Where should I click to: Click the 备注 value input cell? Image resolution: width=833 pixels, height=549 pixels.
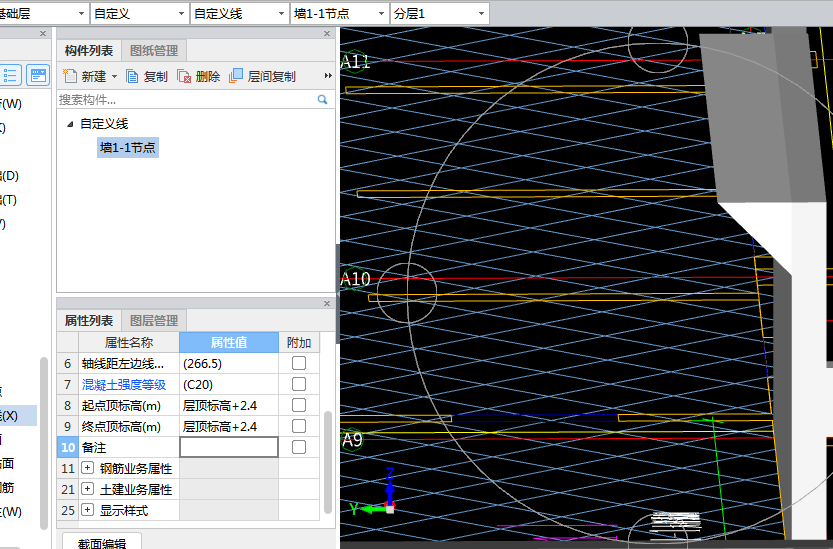coord(229,447)
